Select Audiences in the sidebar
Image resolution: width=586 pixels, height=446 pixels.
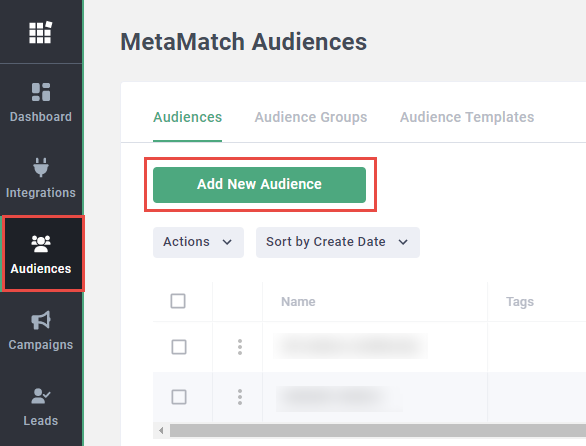click(x=41, y=254)
